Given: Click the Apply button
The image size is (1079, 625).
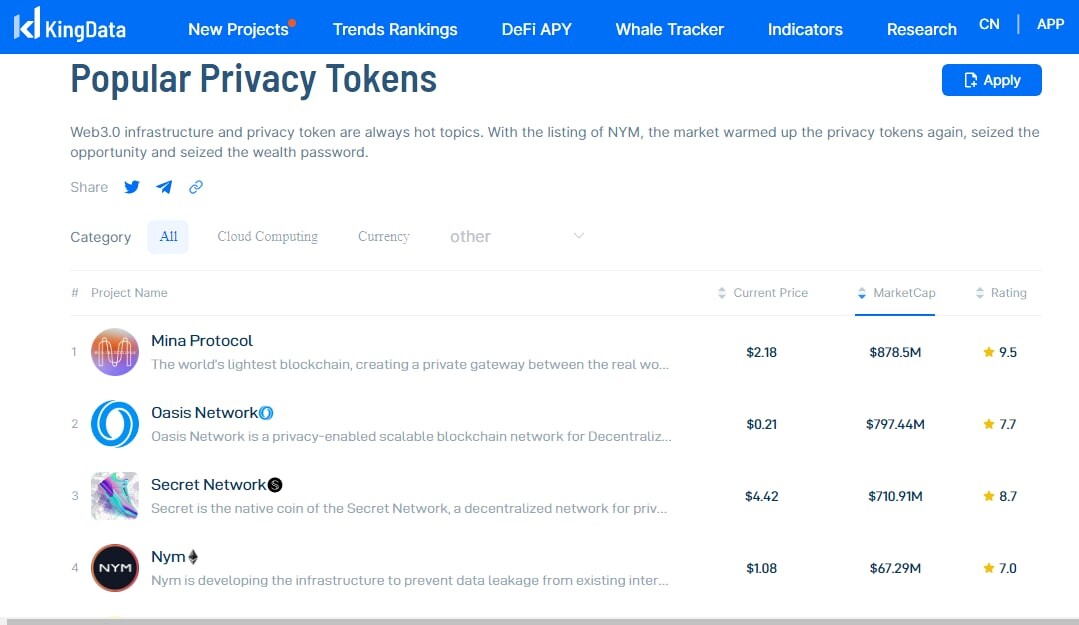Looking at the screenshot, I should (992, 80).
